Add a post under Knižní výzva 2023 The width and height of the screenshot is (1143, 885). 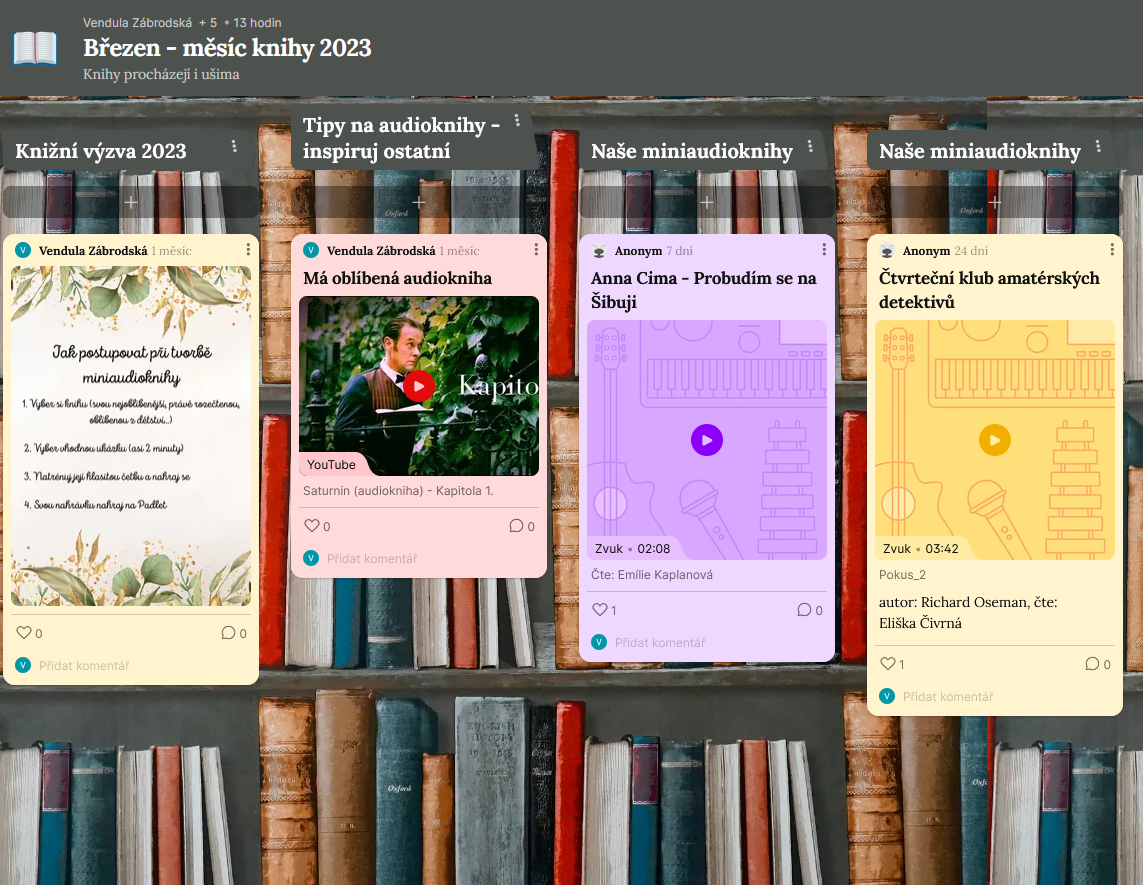[x=131, y=202]
